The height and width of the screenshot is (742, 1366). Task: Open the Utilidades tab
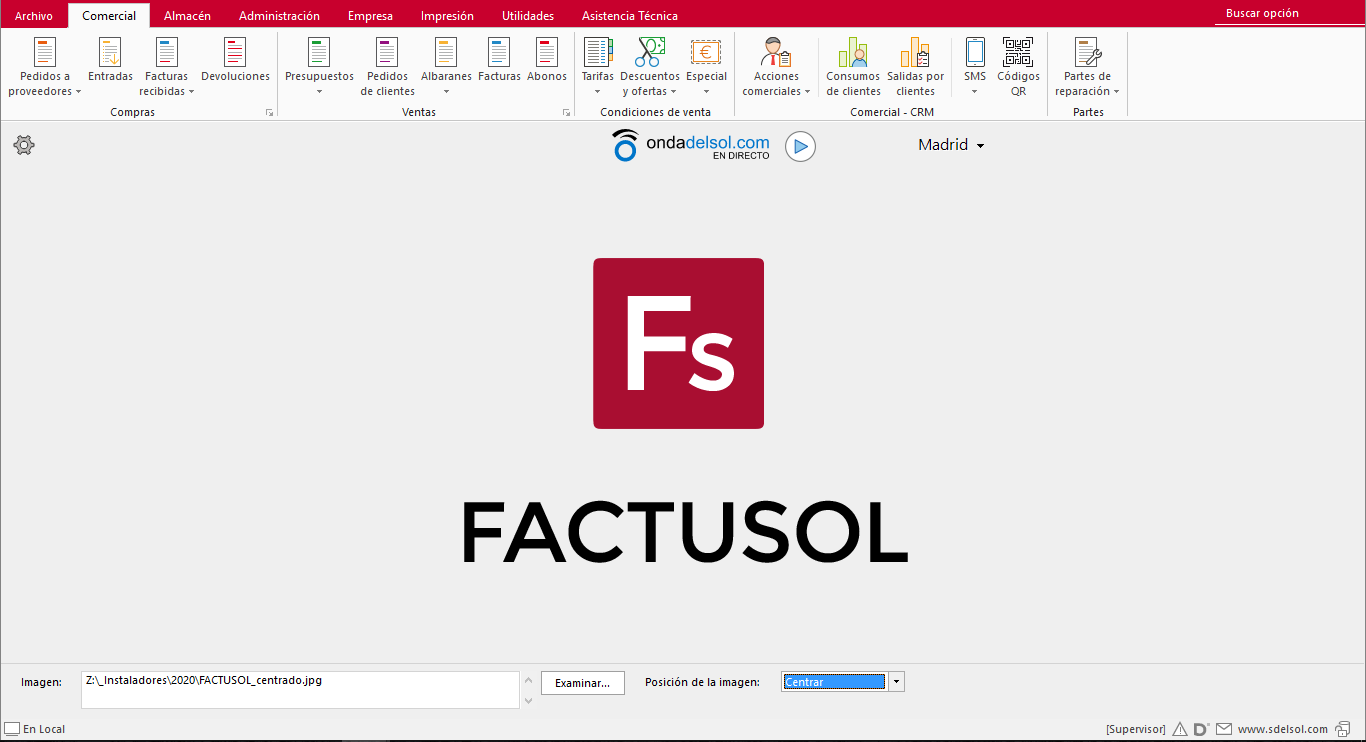tap(528, 16)
